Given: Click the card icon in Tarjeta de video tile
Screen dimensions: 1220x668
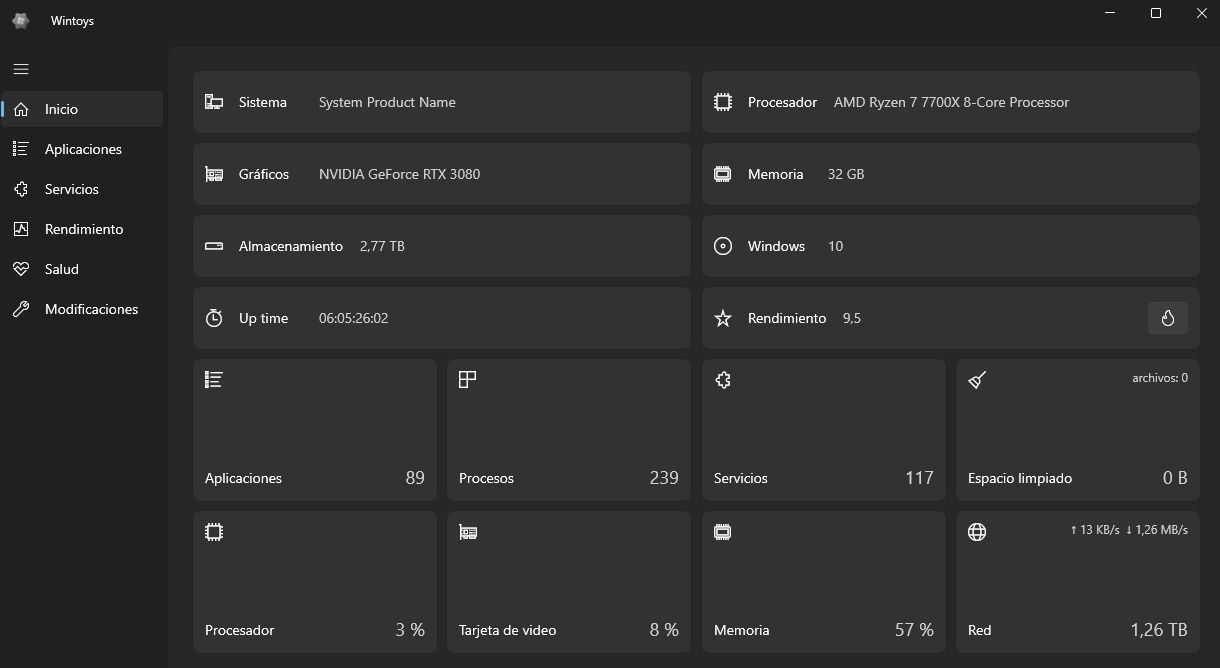Looking at the screenshot, I should click(467, 532).
